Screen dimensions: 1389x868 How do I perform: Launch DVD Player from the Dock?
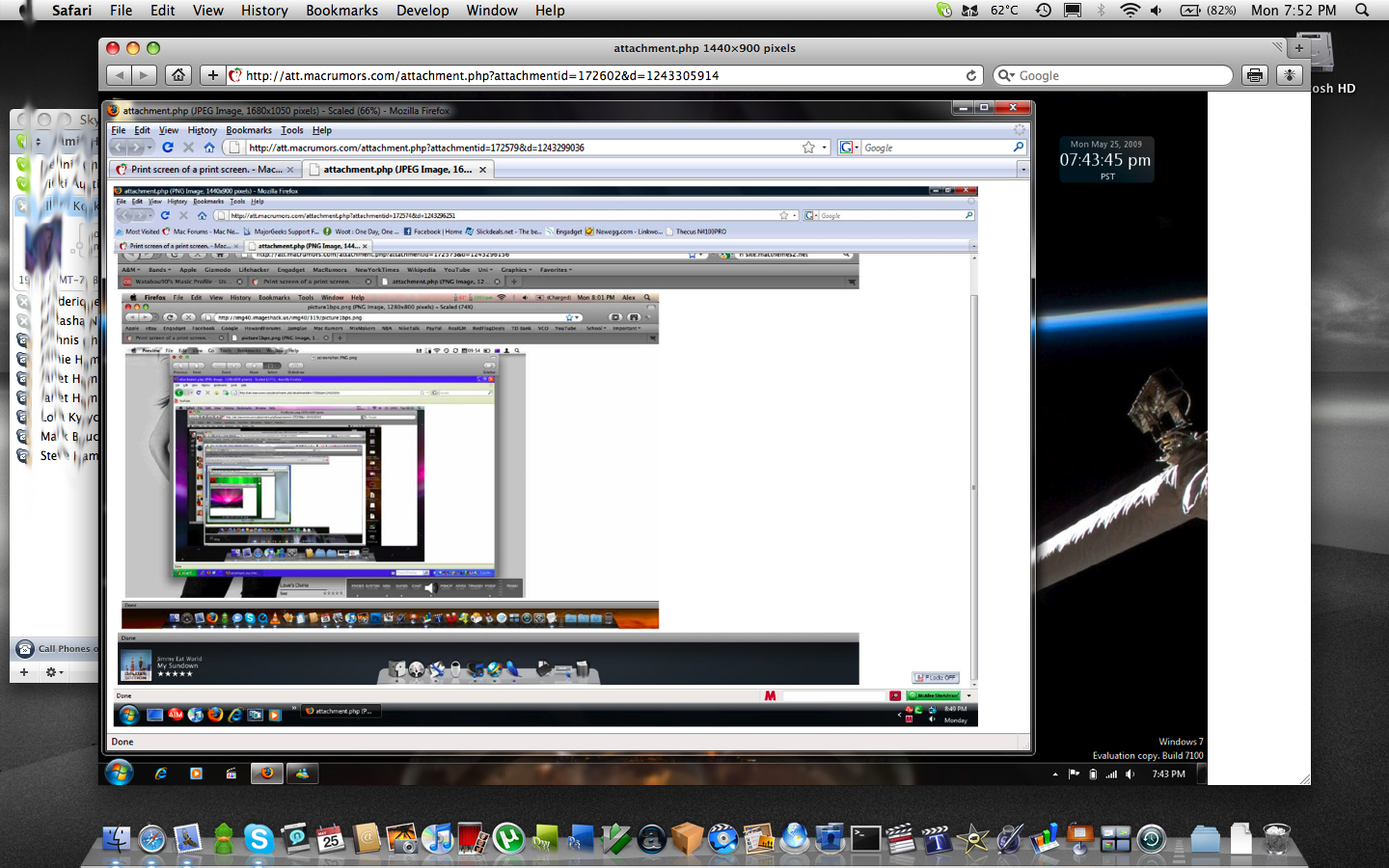pos(722,838)
